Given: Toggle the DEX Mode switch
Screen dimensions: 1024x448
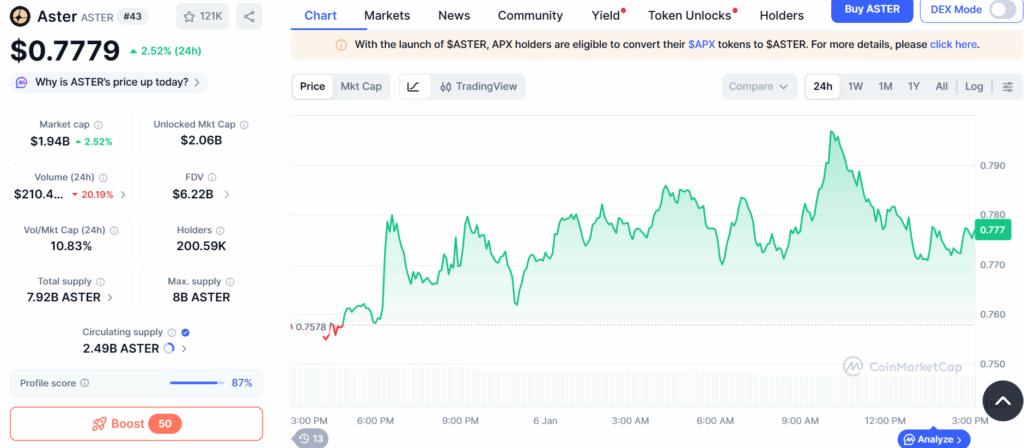Looking at the screenshot, I should (x=1002, y=10).
